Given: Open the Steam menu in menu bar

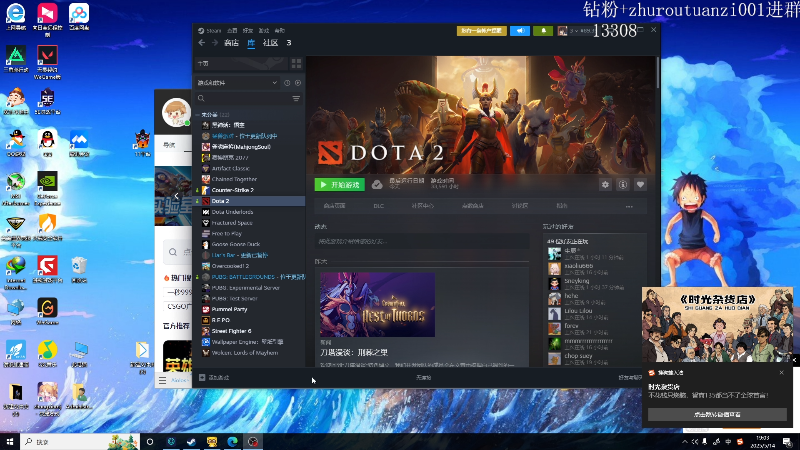Looking at the screenshot, I should tap(210, 31).
